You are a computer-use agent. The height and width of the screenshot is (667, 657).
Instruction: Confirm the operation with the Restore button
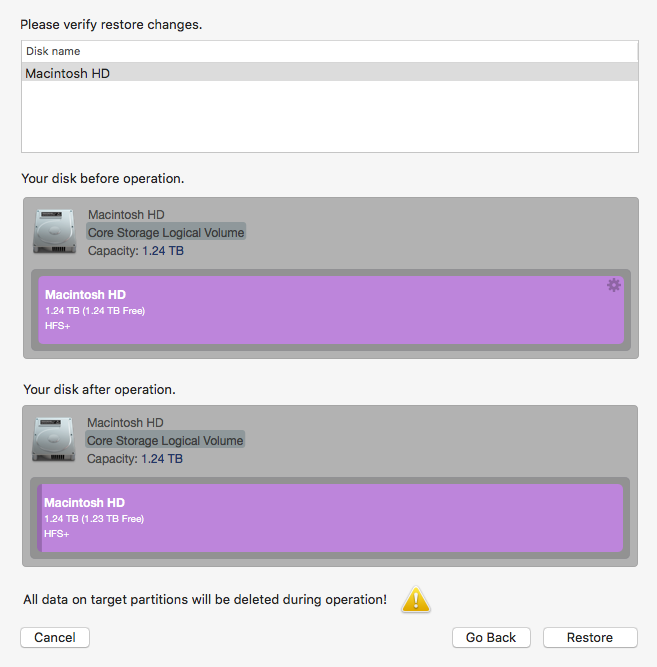click(x=590, y=637)
